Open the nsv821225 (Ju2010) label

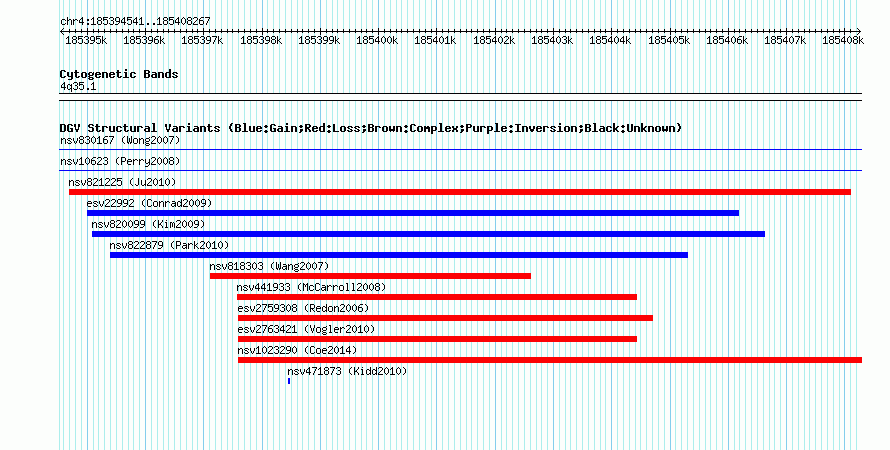click(x=123, y=182)
